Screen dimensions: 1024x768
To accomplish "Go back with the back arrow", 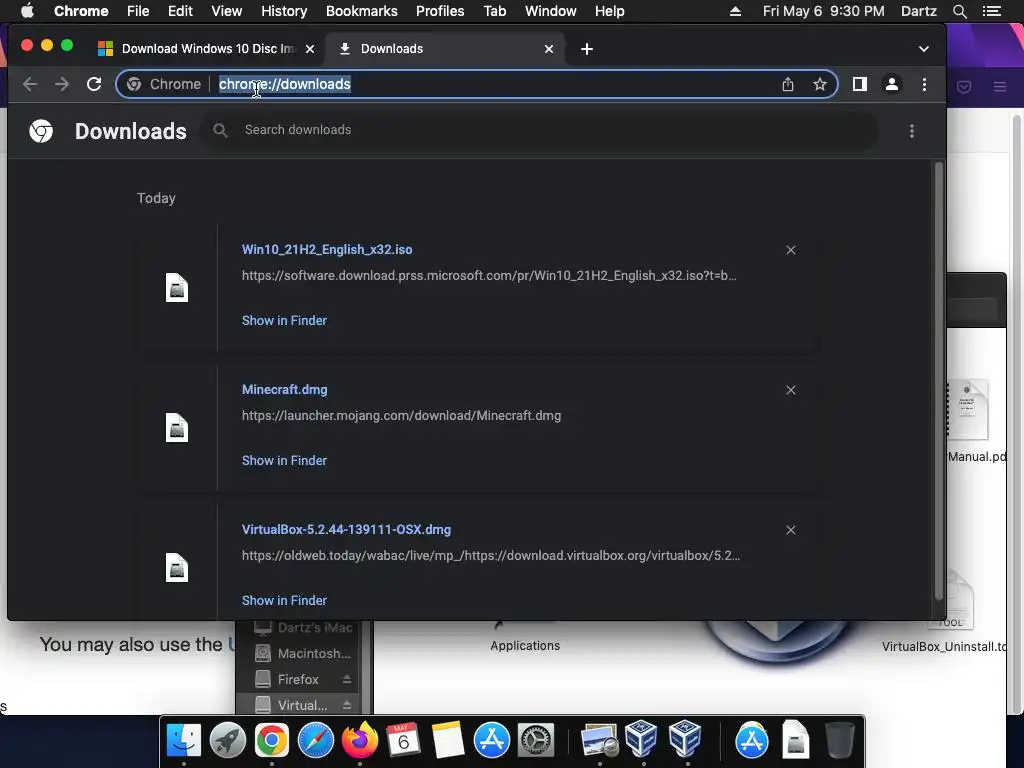I will (30, 84).
